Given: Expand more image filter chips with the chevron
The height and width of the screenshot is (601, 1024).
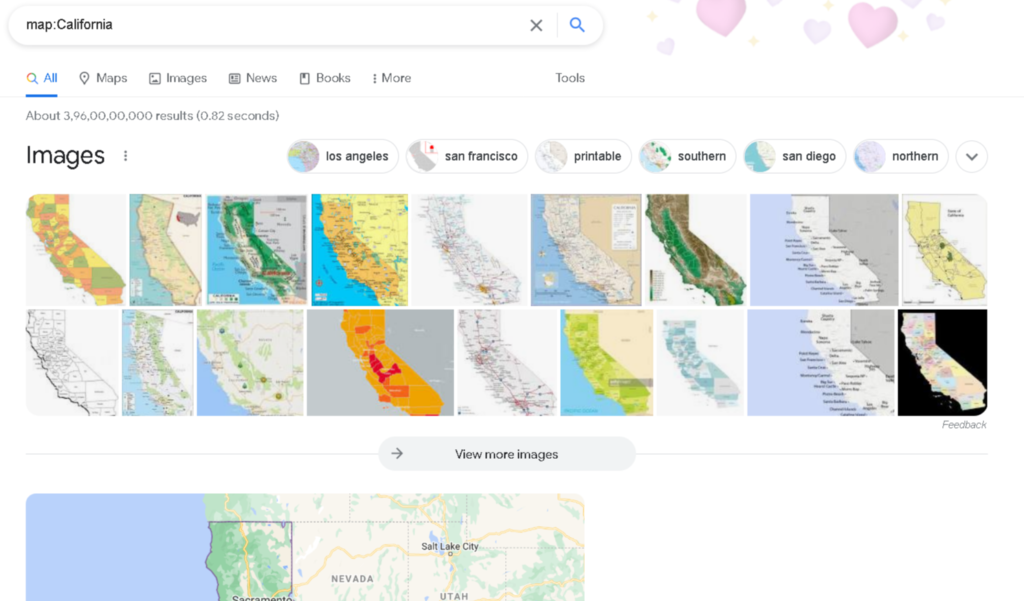Looking at the screenshot, I should pos(971,156).
